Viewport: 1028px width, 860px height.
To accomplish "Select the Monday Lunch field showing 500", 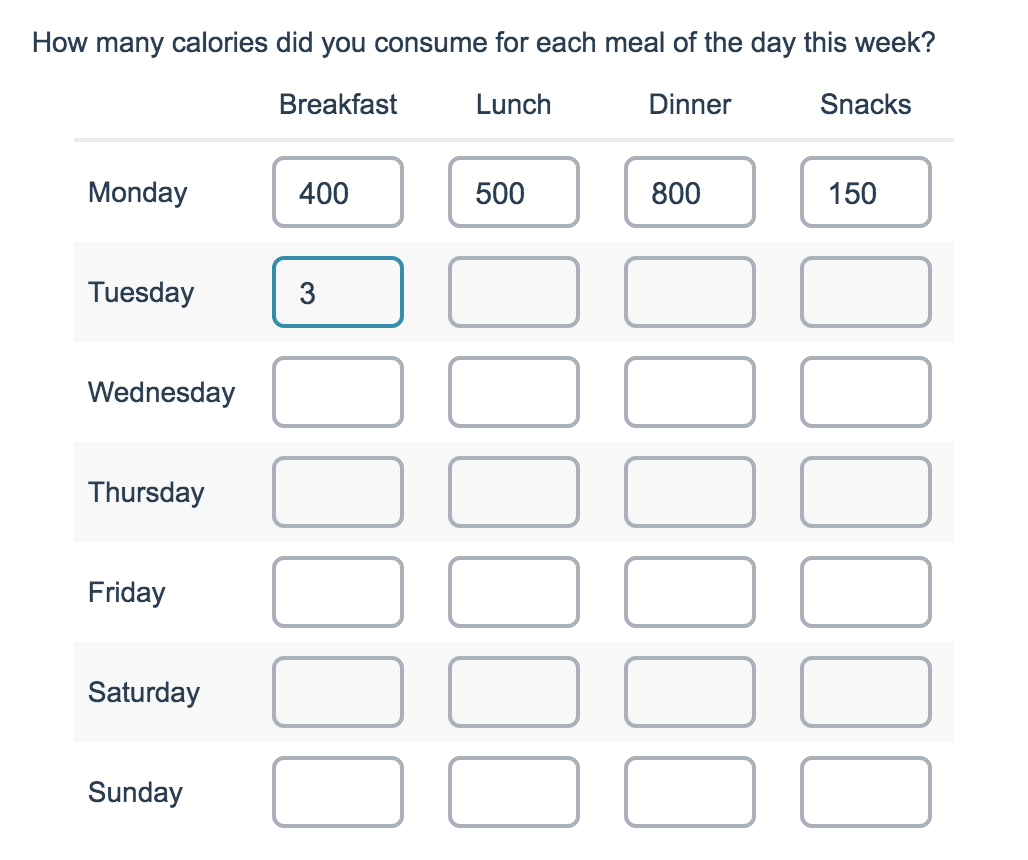I will [513, 192].
